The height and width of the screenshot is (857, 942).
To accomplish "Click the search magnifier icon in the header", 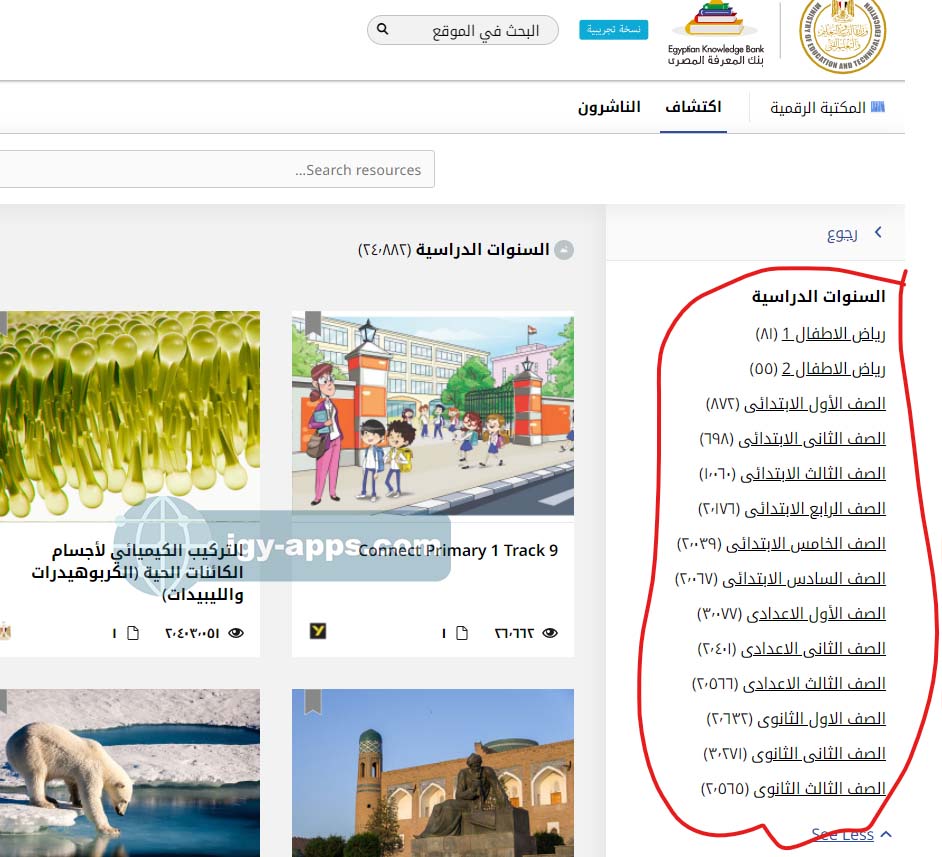I will tap(382, 30).
